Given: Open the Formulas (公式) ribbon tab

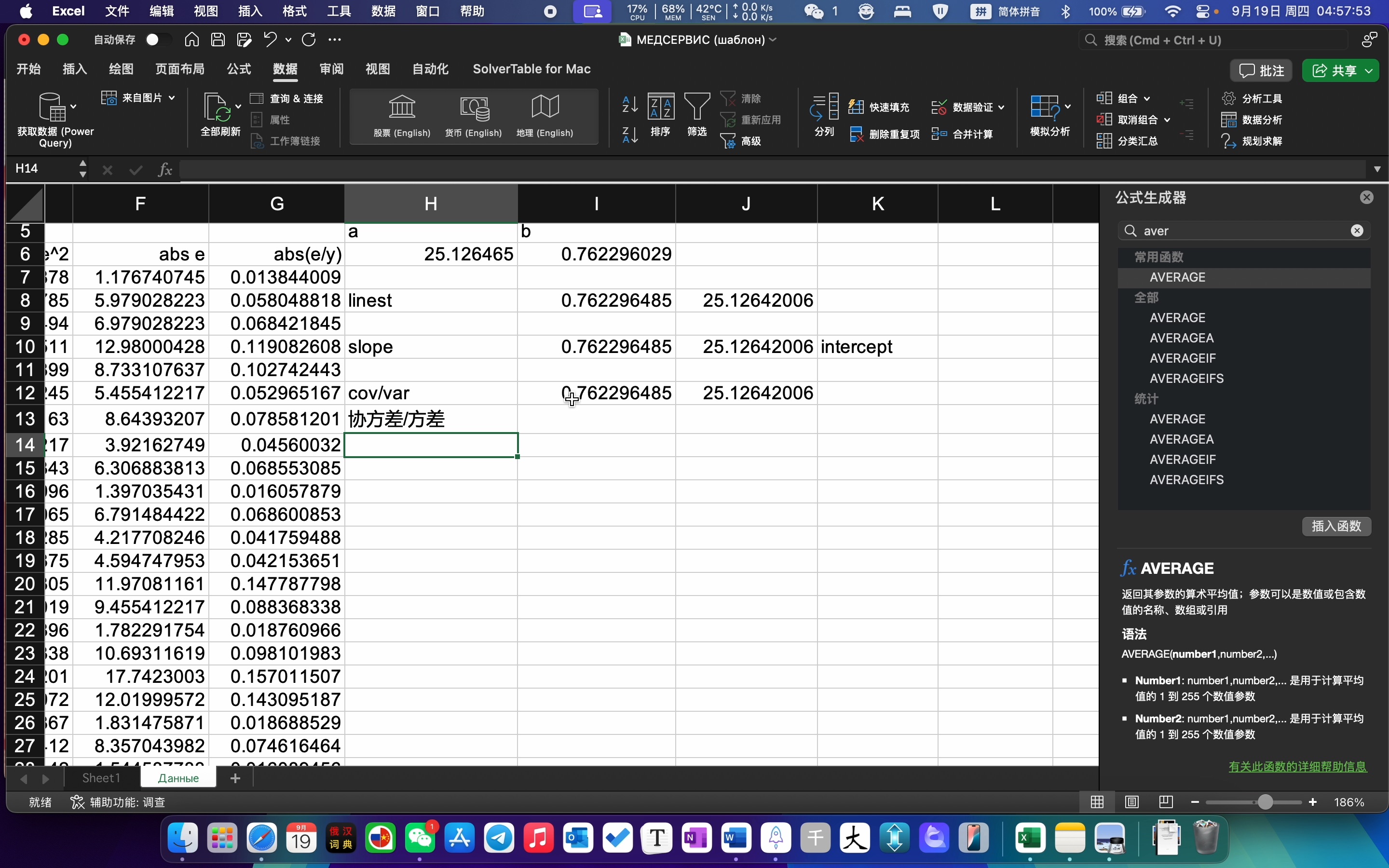Looking at the screenshot, I should (x=239, y=69).
